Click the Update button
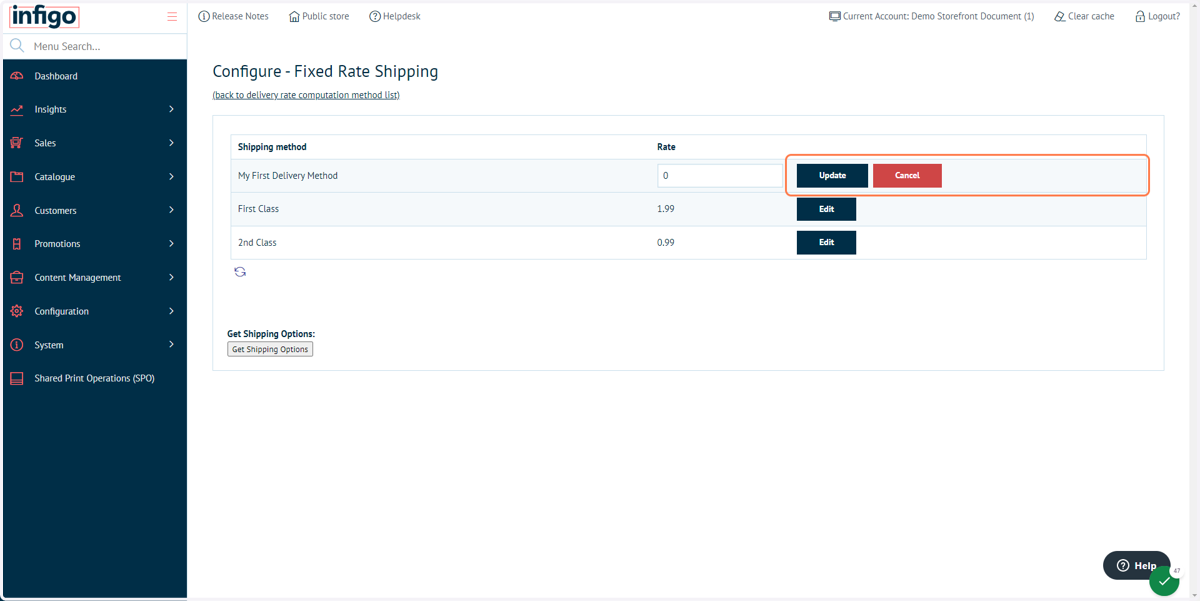 [x=832, y=176]
